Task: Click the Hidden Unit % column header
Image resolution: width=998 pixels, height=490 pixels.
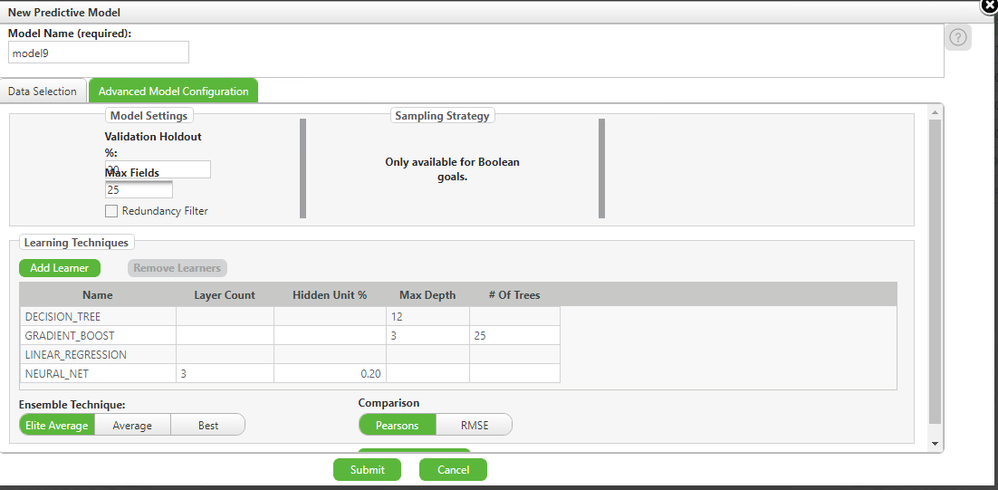Action: [x=330, y=295]
